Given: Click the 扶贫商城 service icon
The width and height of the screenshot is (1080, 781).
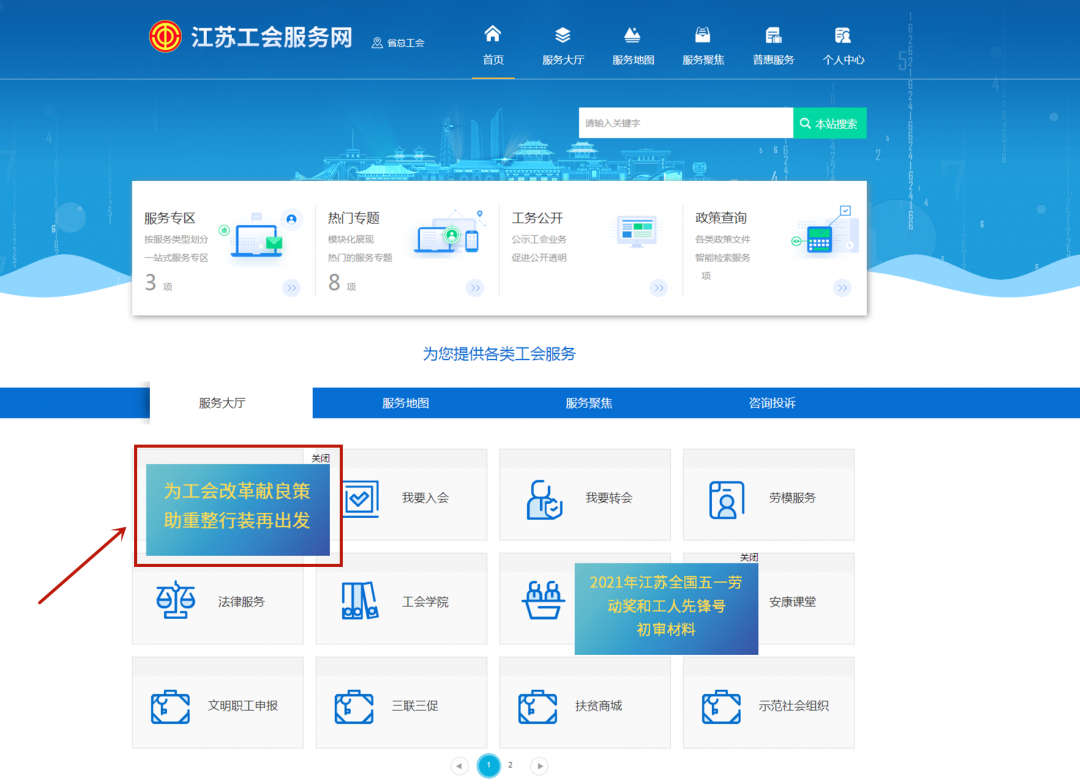Looking at the screenshot, I should (538, 706).
